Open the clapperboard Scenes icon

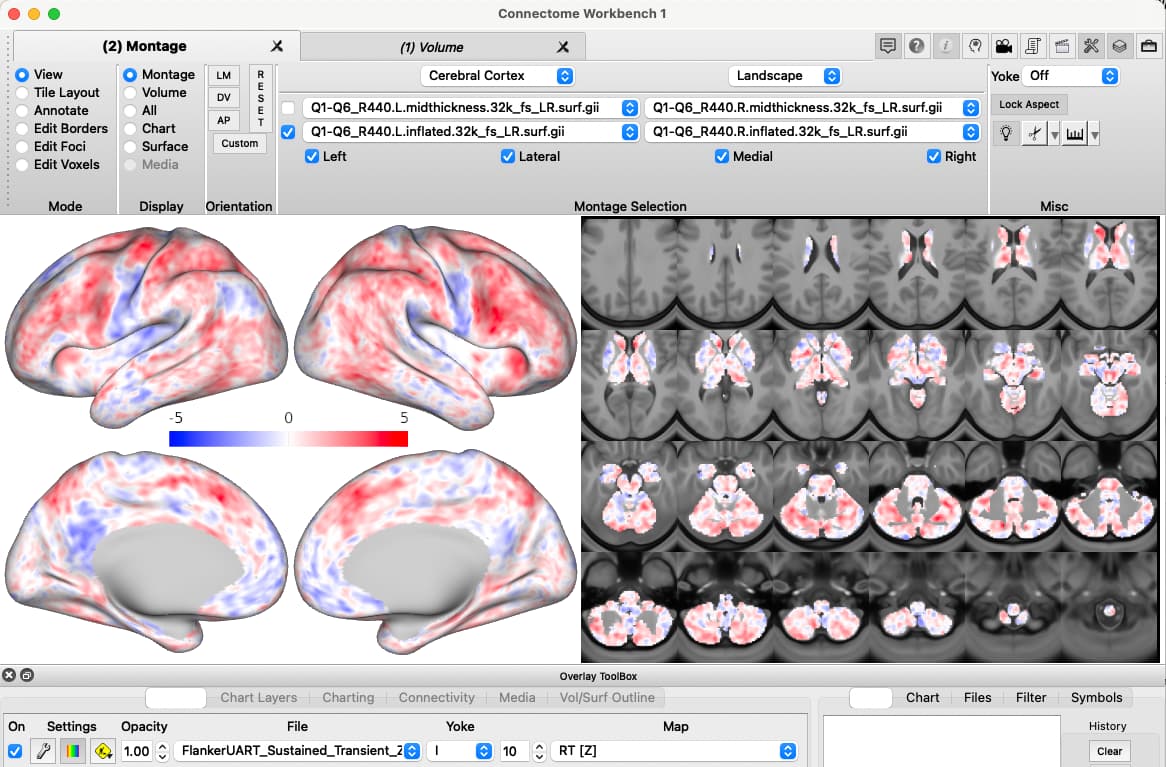[1061, 46]
